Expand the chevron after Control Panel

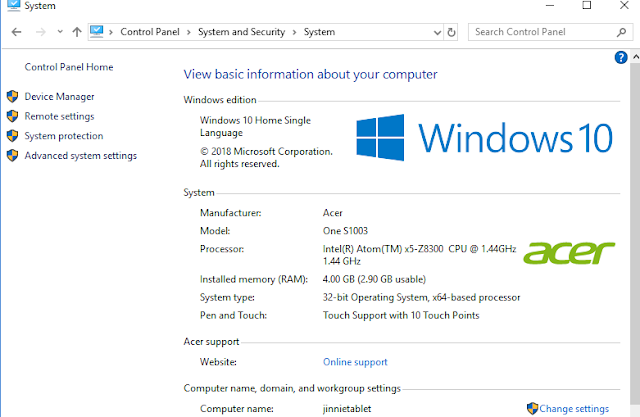pos(189,32)
